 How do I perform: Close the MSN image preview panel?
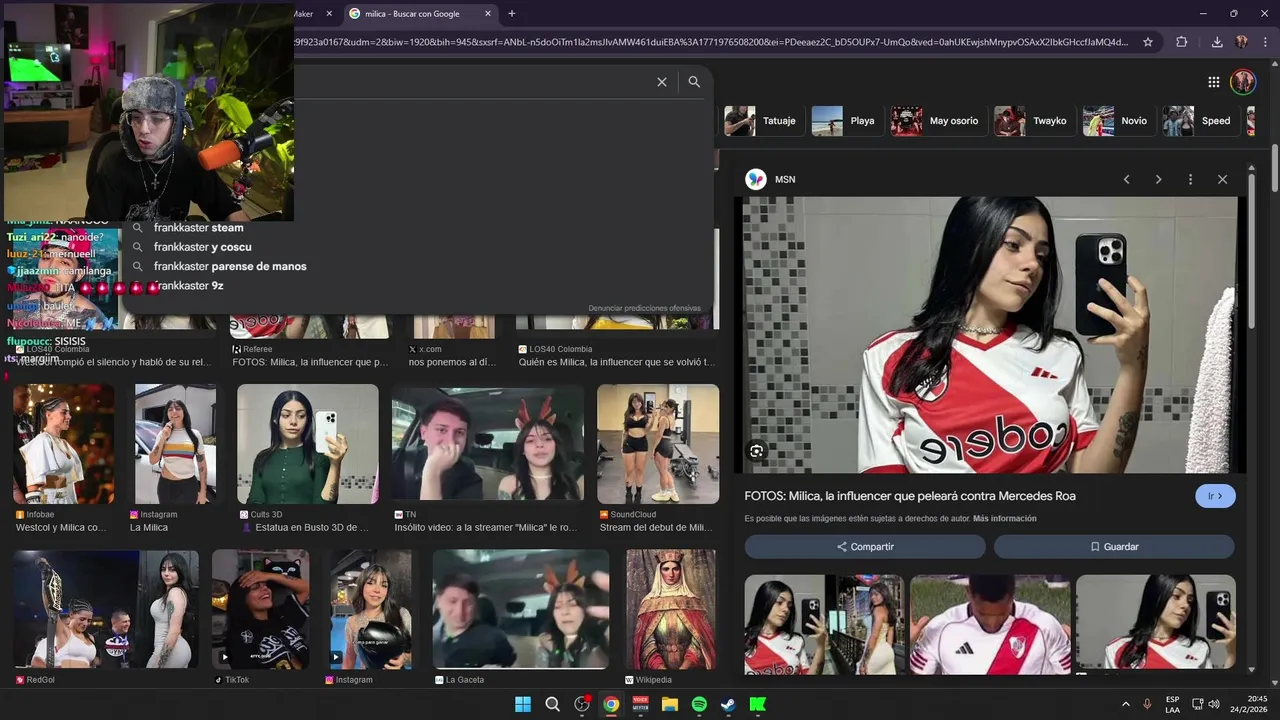(x=1222, y=179)
